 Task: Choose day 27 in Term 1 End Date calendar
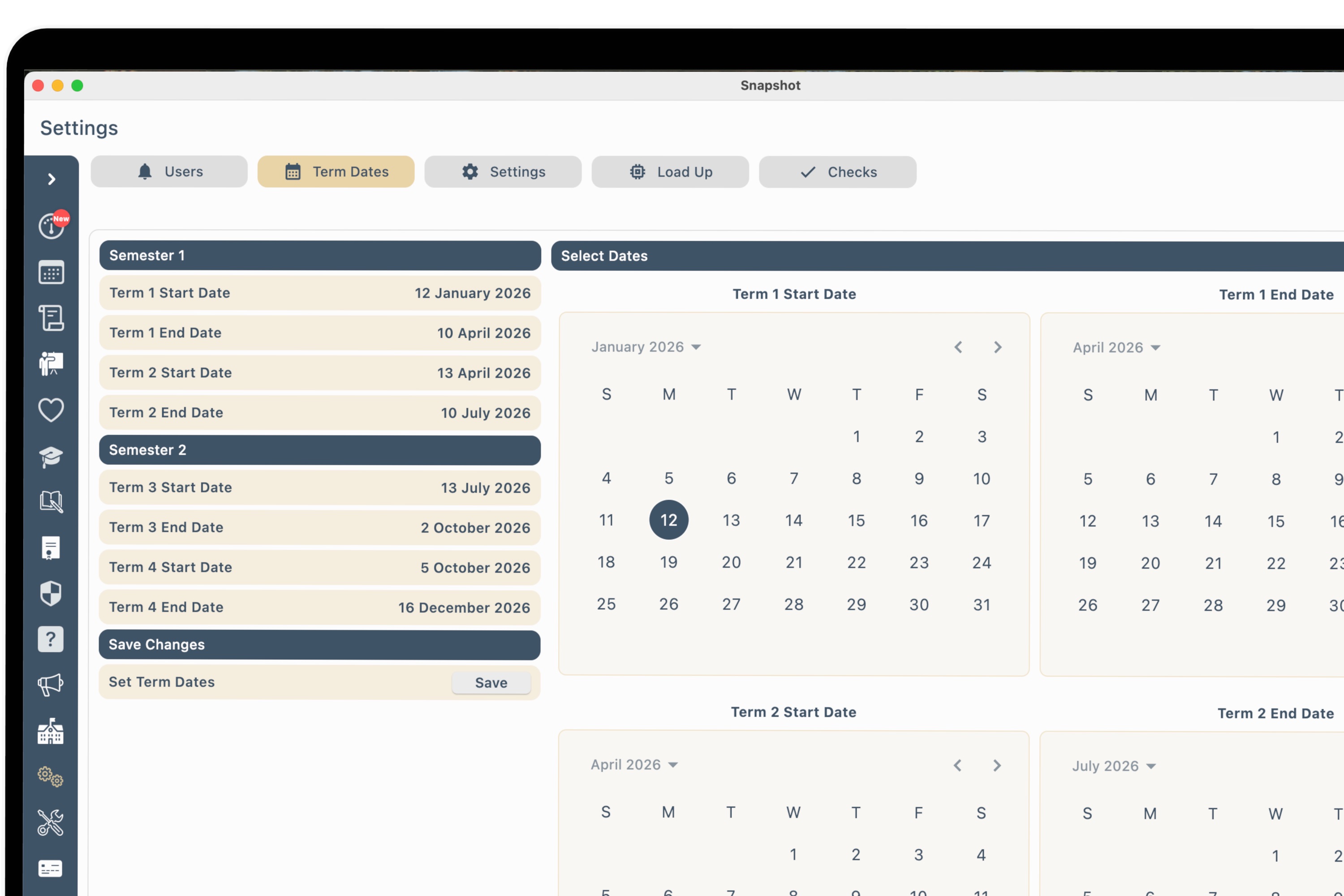pos(1150,605)
